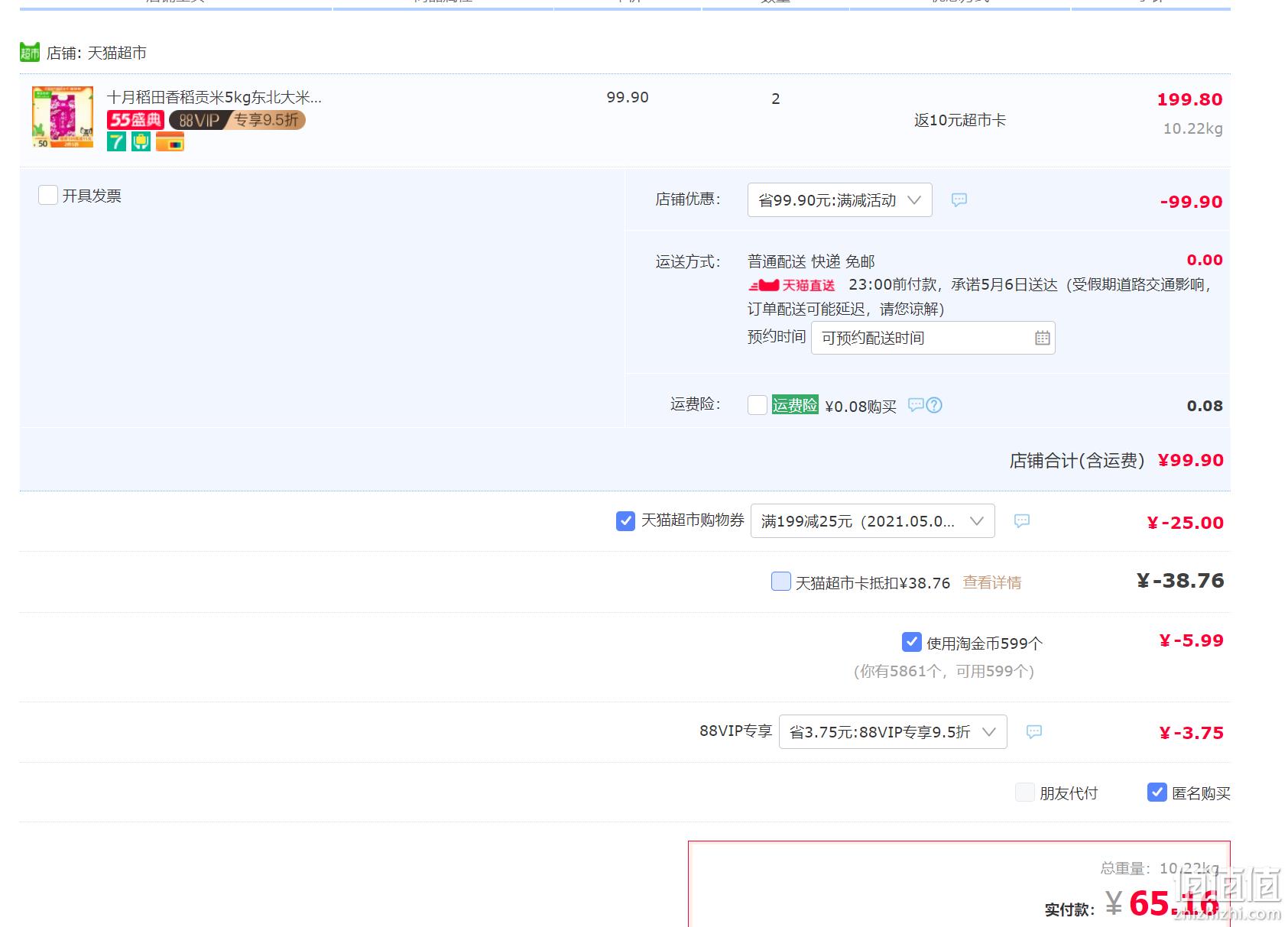Screen dimensions: 1288x927
Task: Click the 返10元超市卡 promotion text
Action: pyautogui.click(x=960, y=120)
